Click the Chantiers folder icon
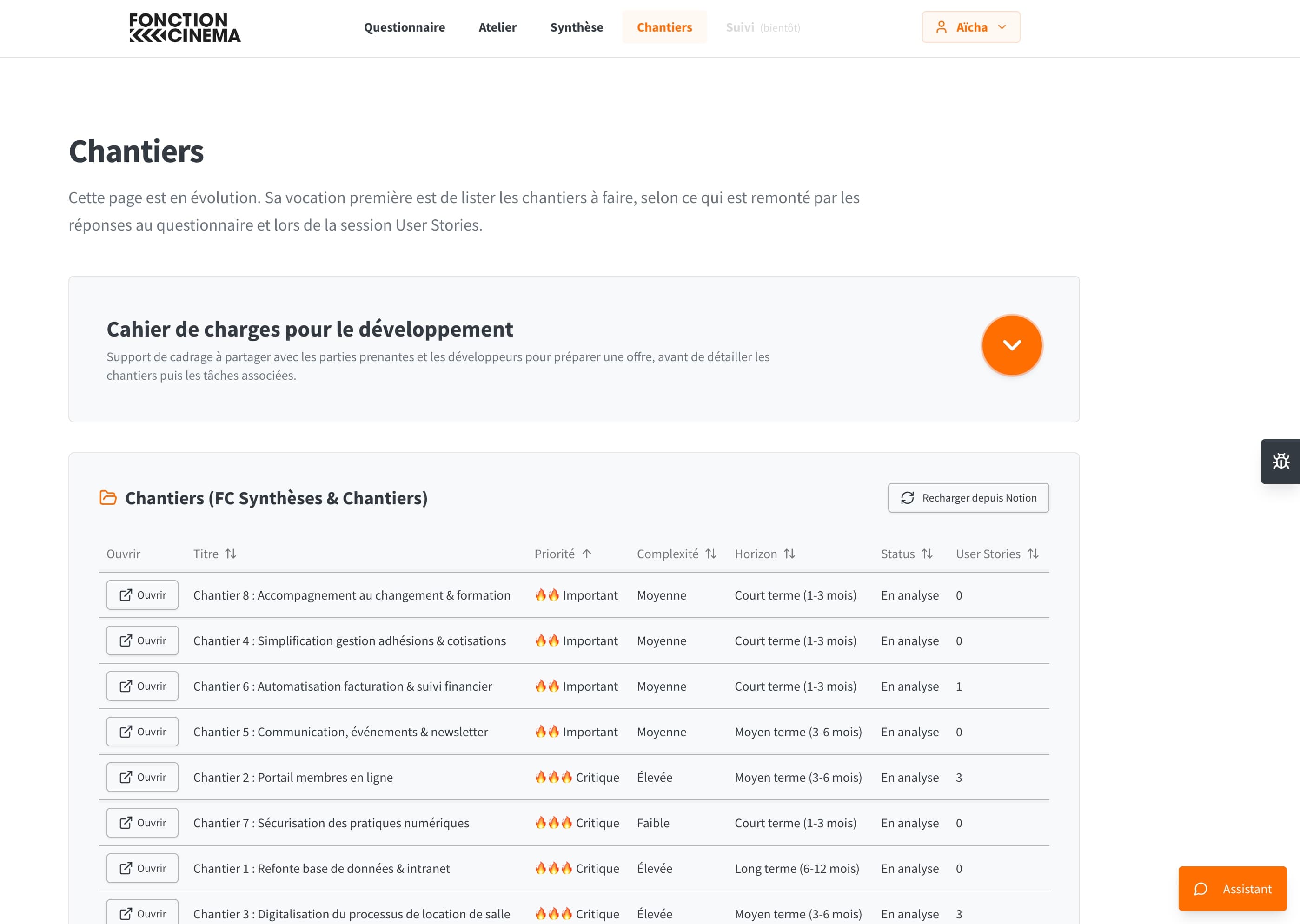Screen dimensions: 1300x924 [x=108, y=498]
